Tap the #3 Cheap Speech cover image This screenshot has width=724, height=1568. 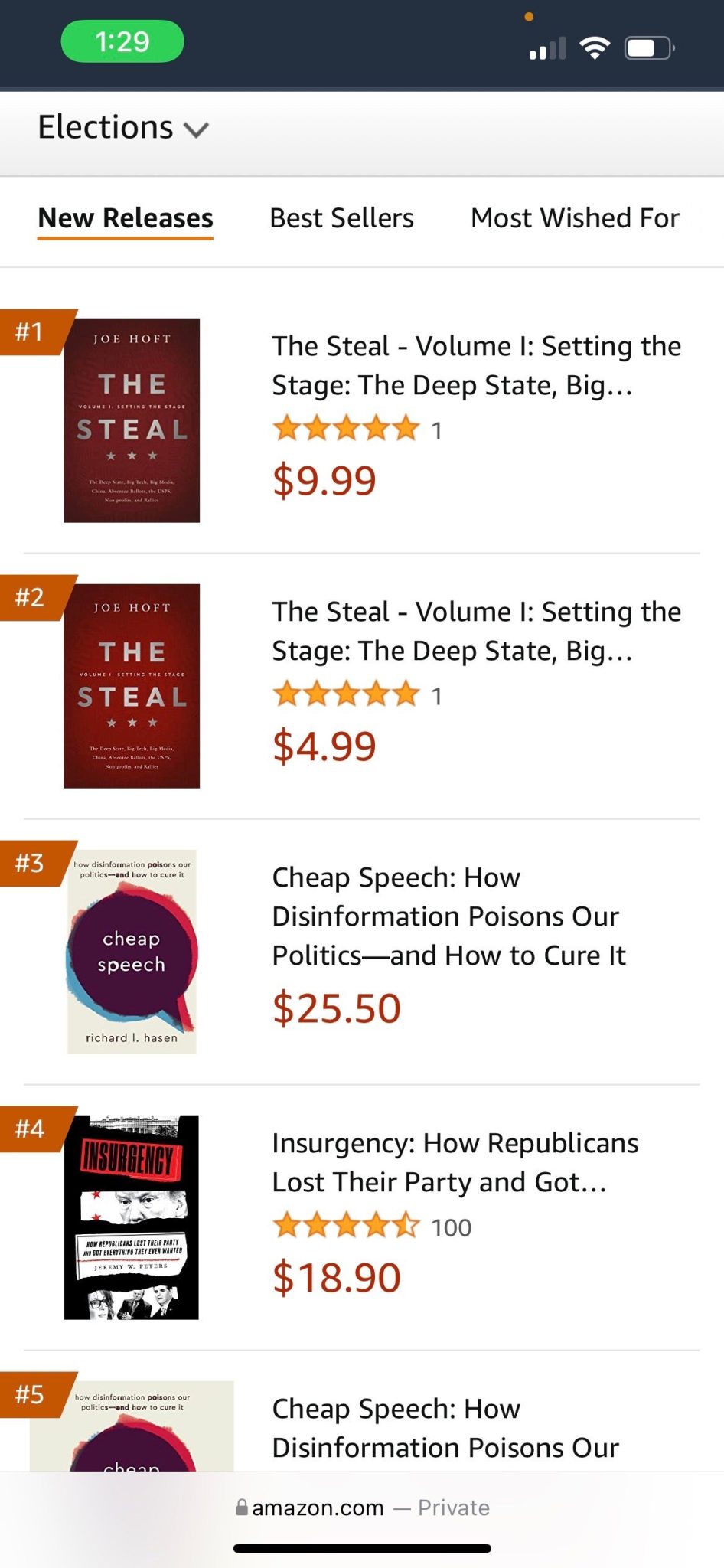tap(132, 952)
